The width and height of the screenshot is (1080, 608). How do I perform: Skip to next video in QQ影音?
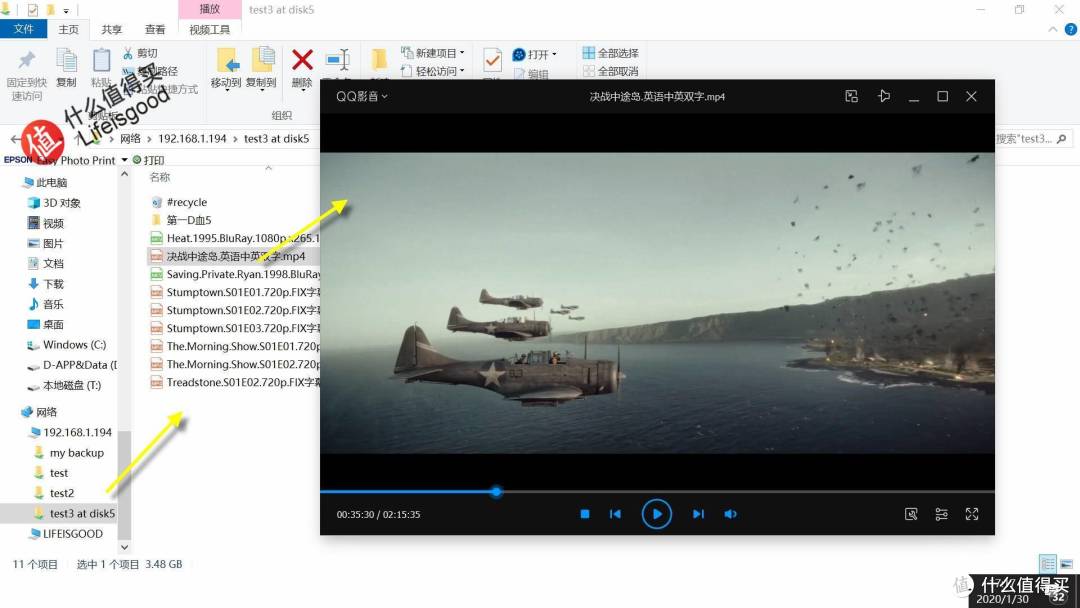(698, 514)
